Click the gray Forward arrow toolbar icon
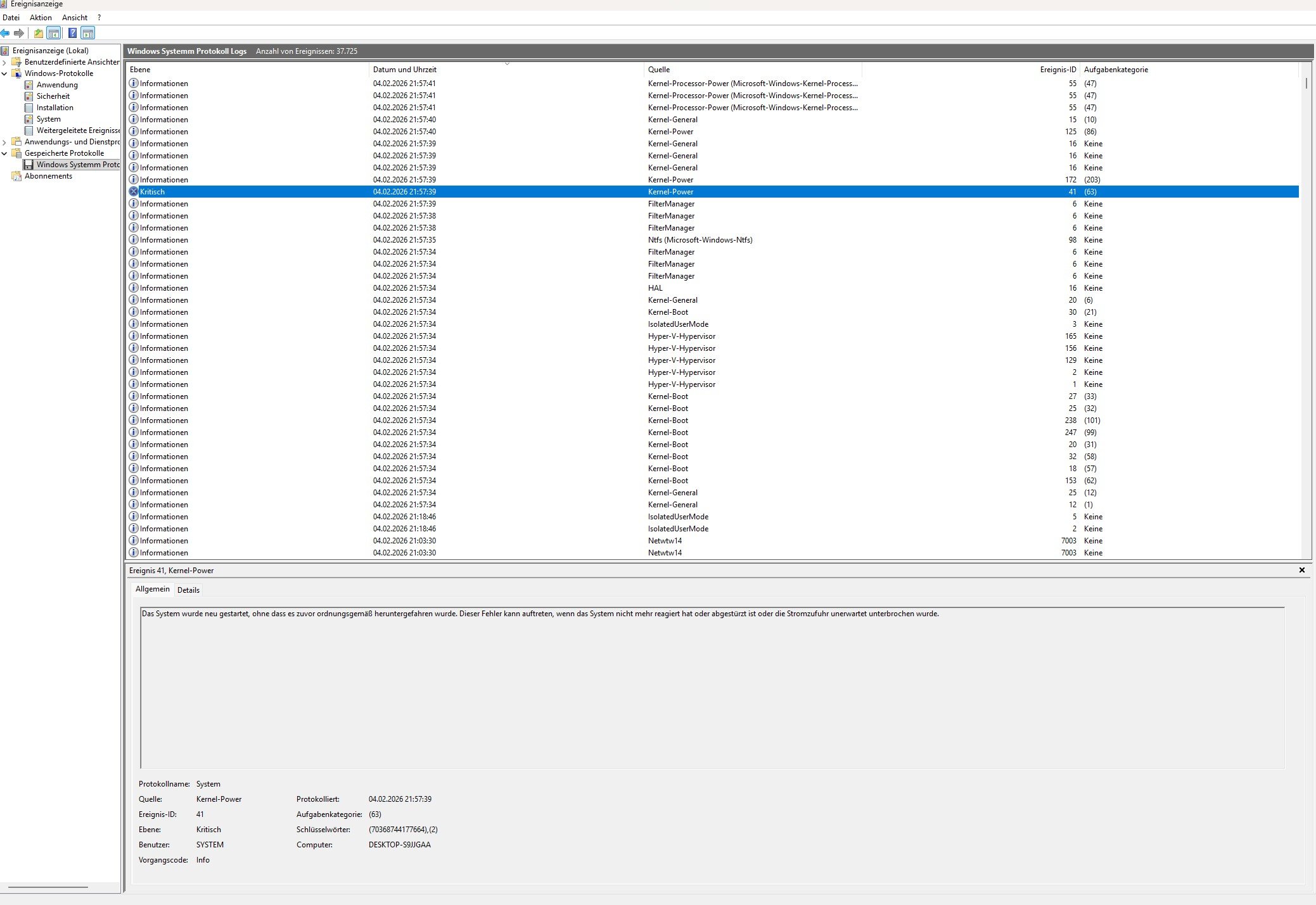1316x905 pixels. [19, 33]
